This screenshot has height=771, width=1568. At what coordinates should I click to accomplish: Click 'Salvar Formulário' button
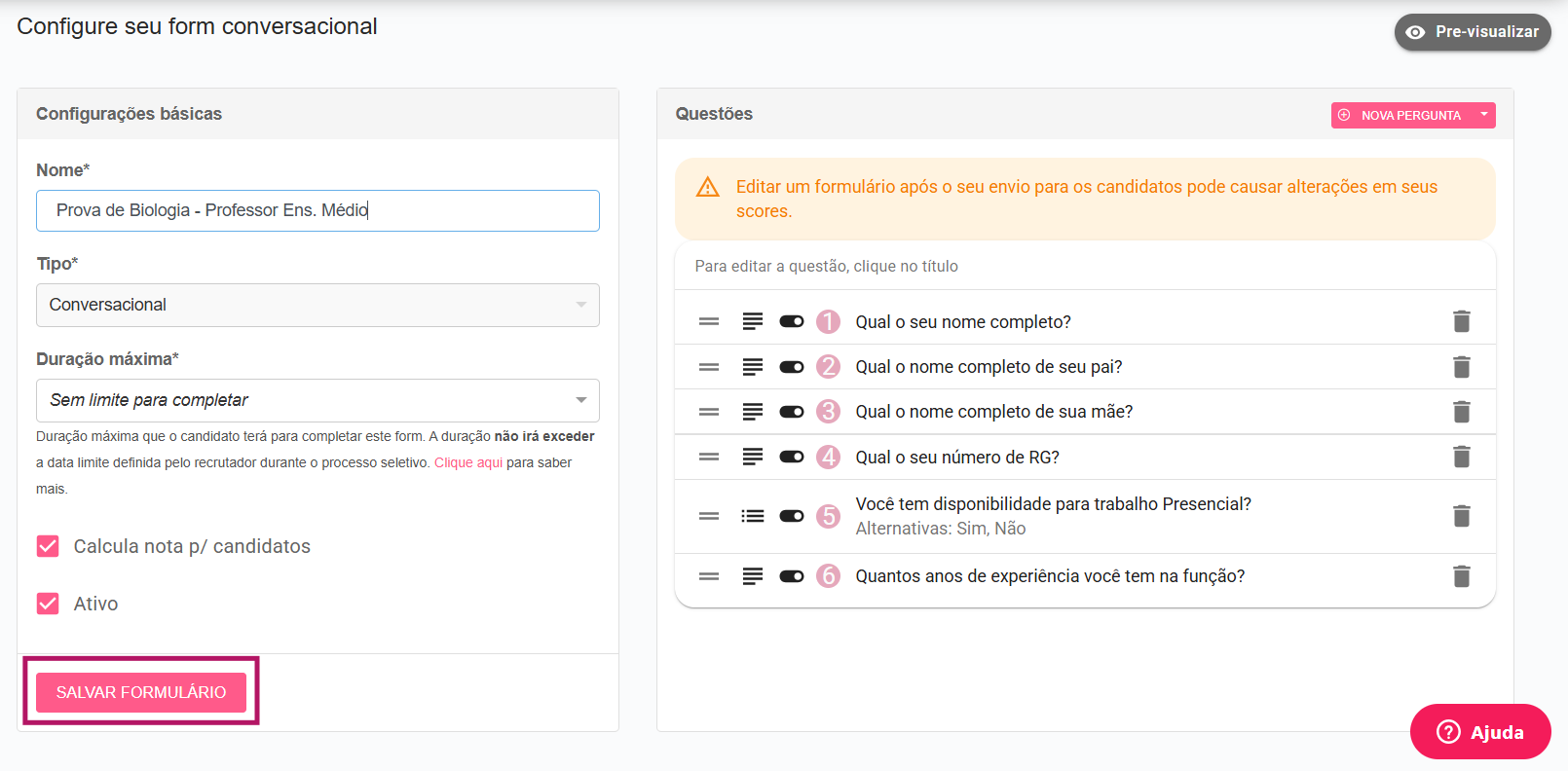[141, 692]
